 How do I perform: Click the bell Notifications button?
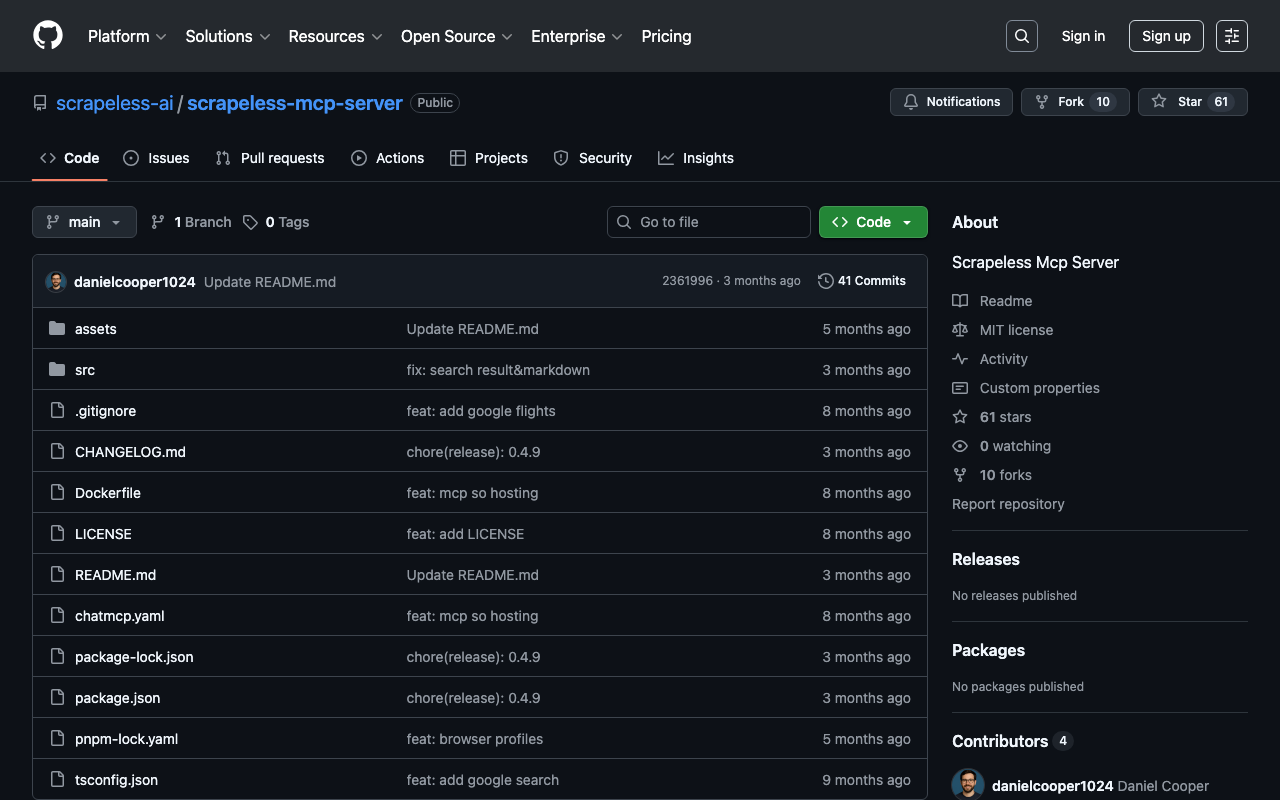pyautogui.click(x=951, y=102)
